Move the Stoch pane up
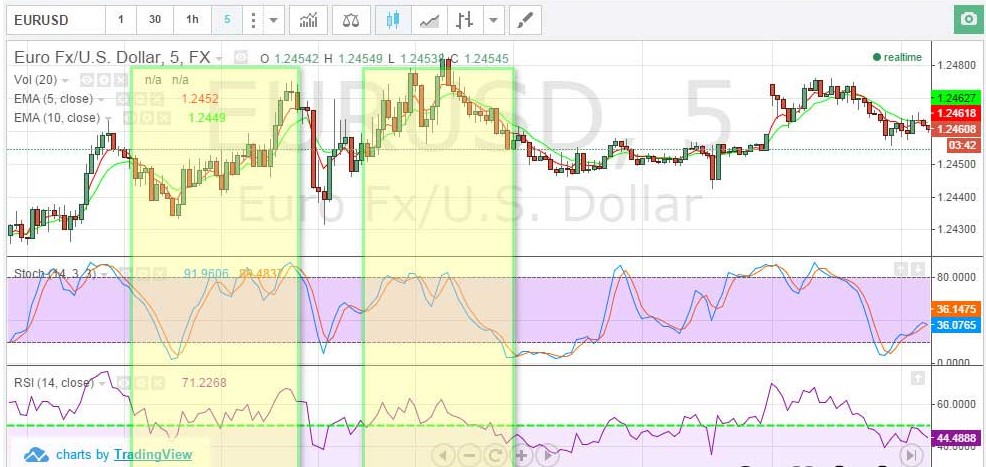 (x=901, y=270)
